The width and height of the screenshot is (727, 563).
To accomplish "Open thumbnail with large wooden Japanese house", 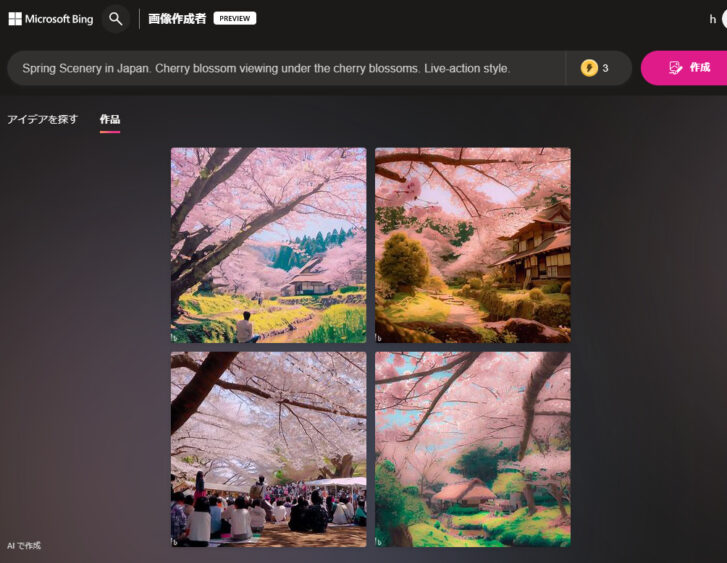I will pos(473,245).
